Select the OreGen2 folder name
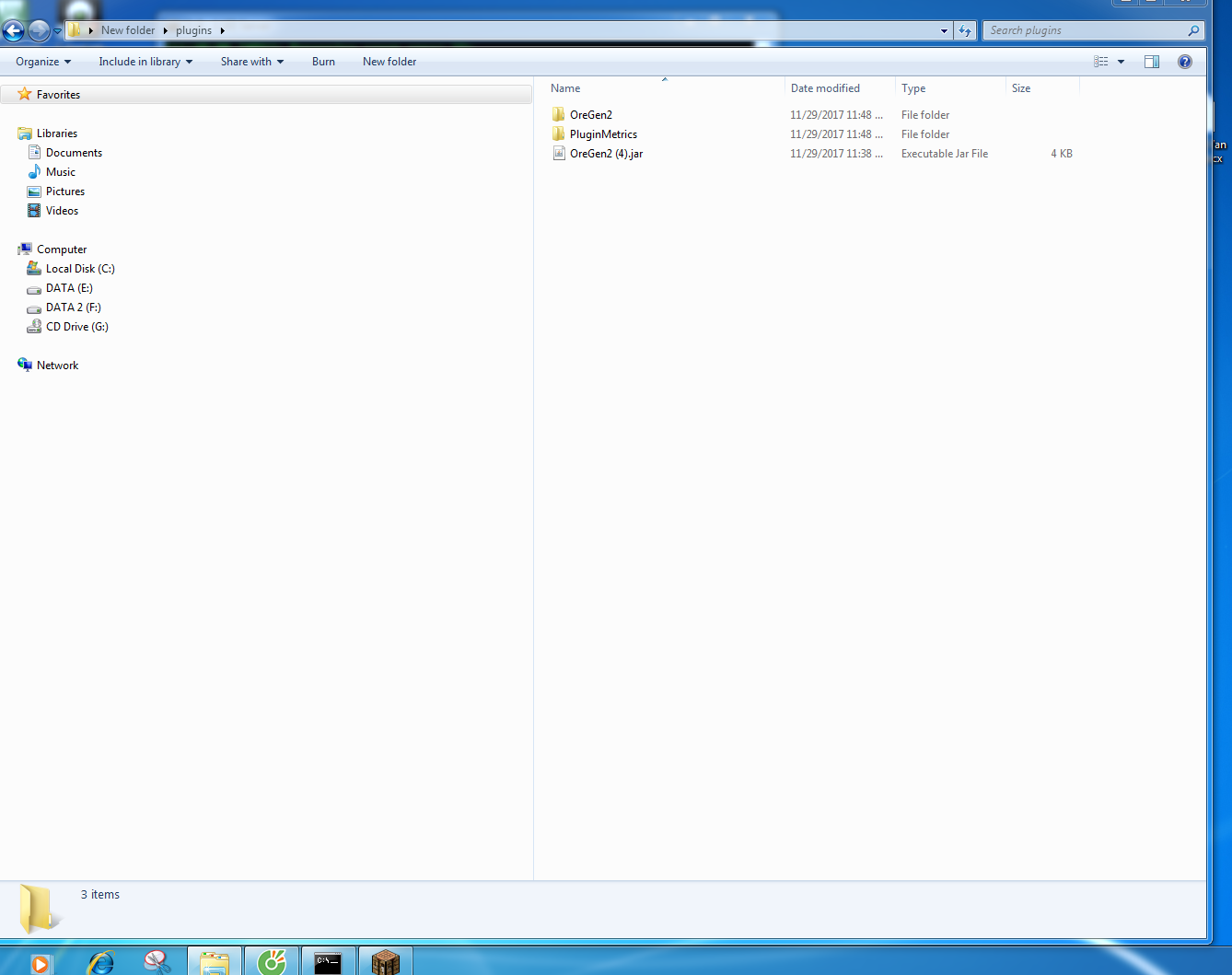The height and width of the screenshot is (975, 1232). pyautogui.click(x=591, y=115)
